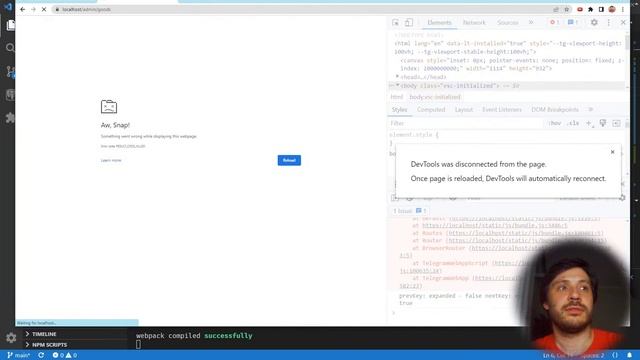This screenshot has height=360, width=640.
Task: Open VS Code Search in the activity bar
Action: (x=10, y=48)
